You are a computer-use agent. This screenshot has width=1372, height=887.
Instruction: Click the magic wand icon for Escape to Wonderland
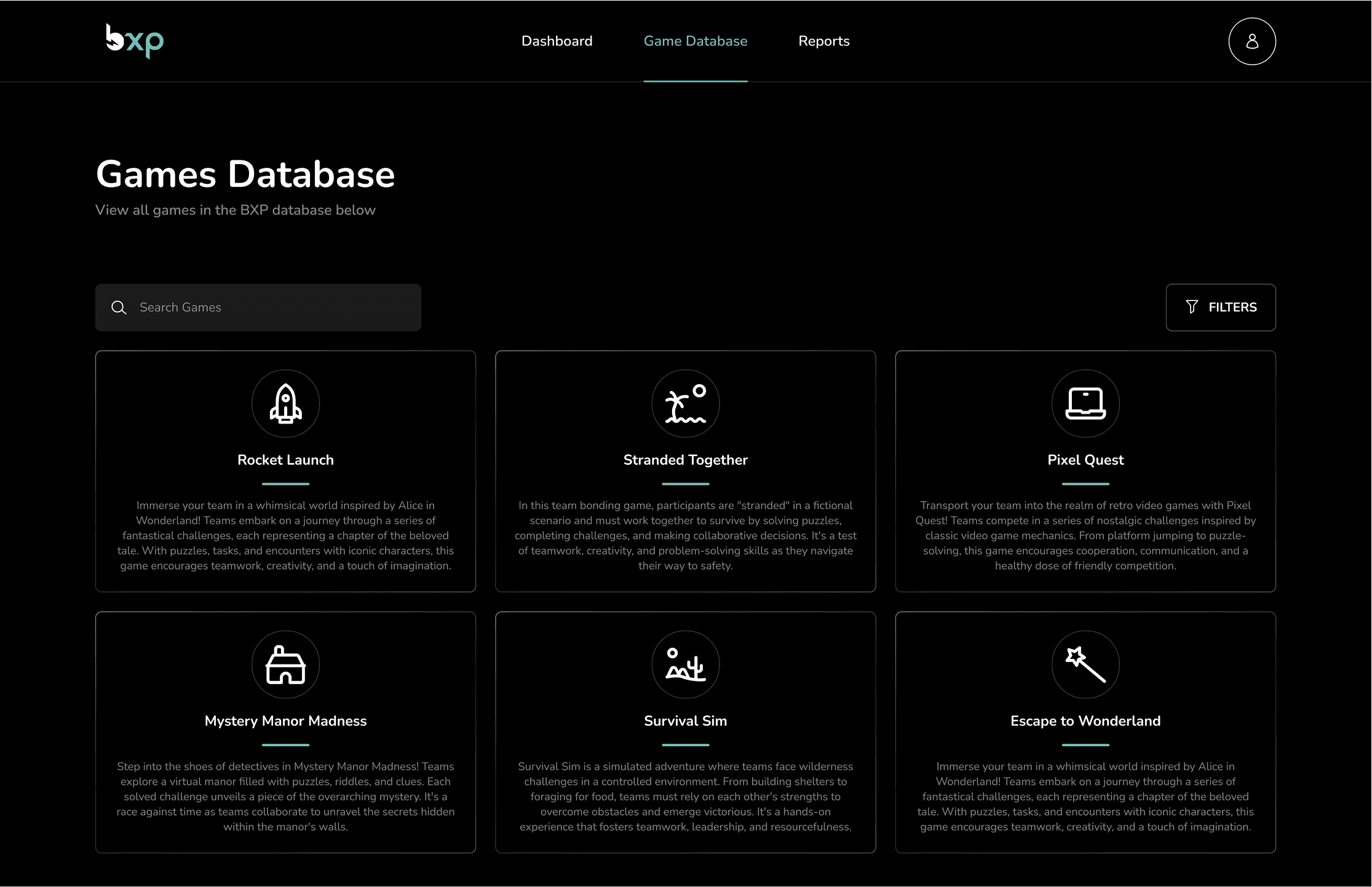(1085, 664)
